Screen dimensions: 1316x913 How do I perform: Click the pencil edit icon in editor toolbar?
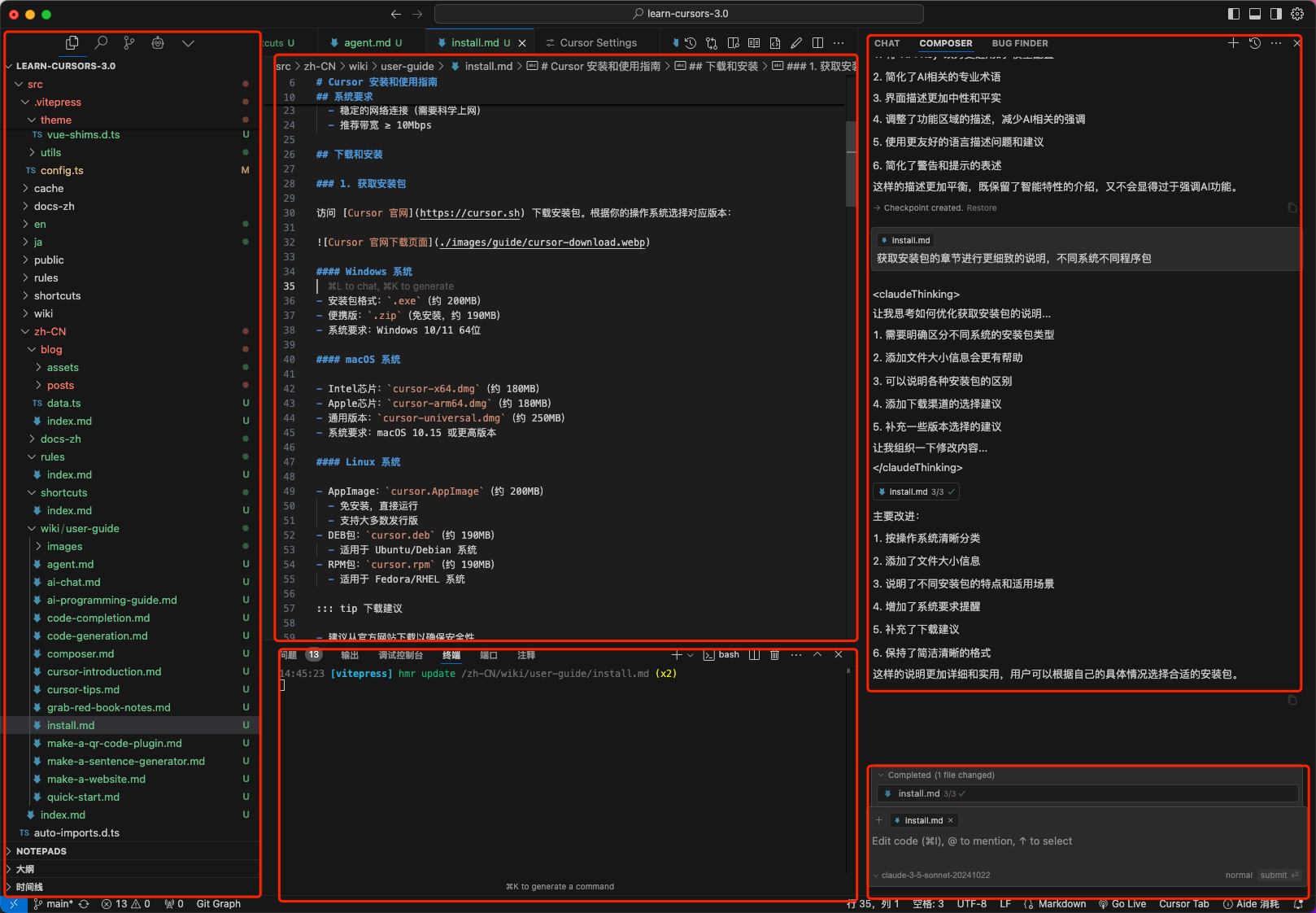pyautogui.click(x=796, y=43)
